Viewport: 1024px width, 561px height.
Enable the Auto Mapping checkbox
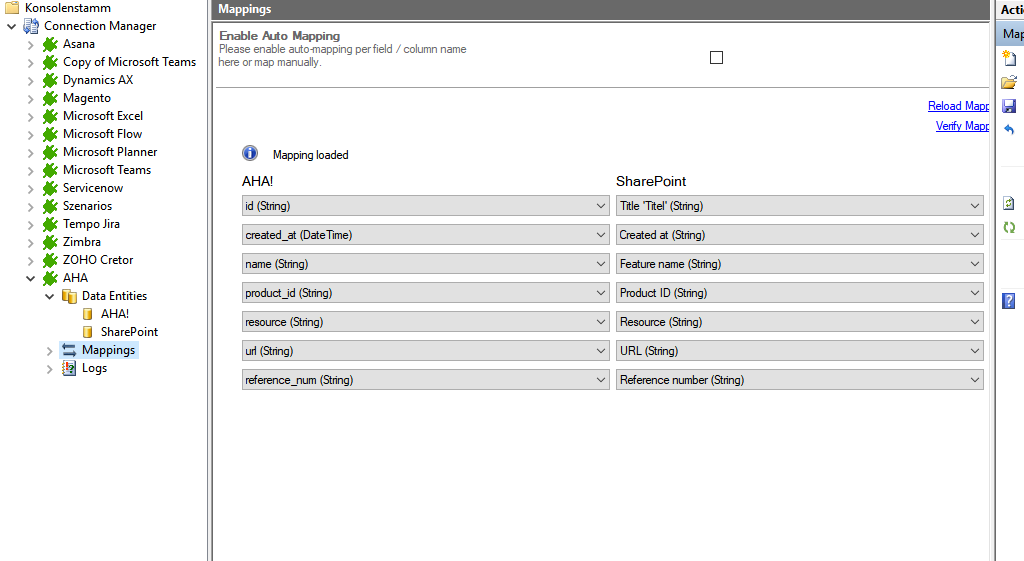click(x=716, y=58)
